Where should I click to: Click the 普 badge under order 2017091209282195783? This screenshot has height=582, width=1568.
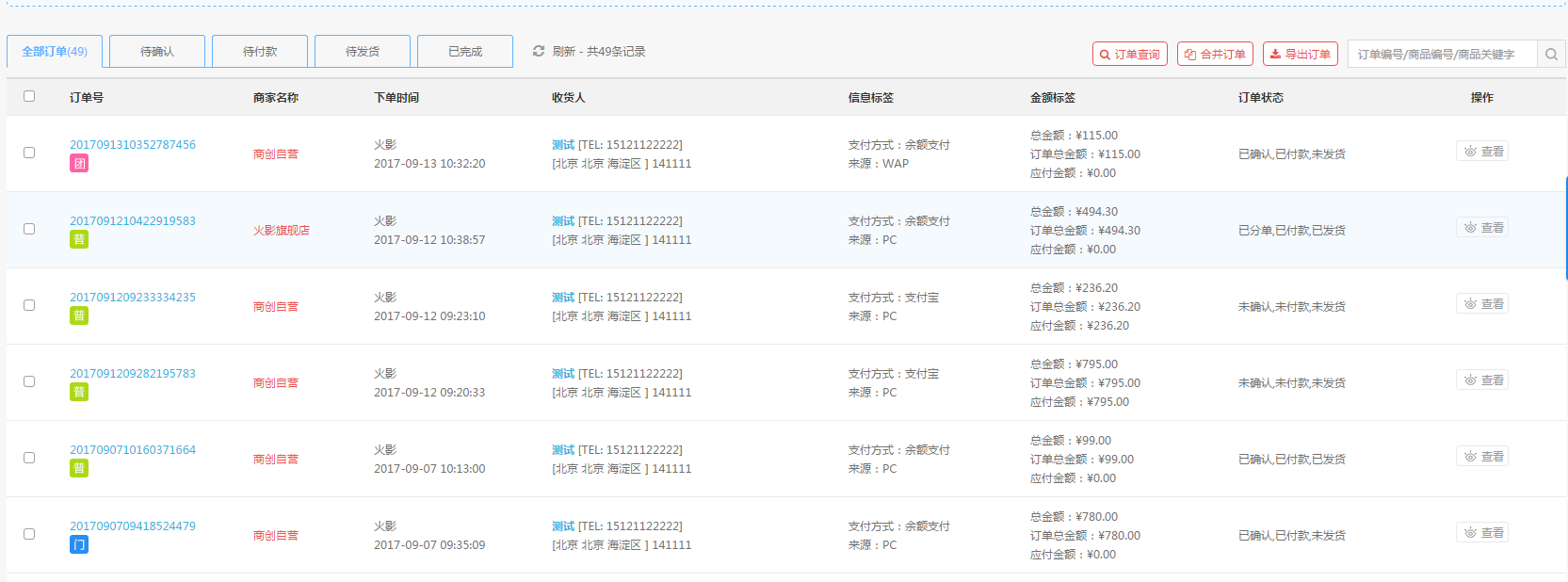[79, 393]
